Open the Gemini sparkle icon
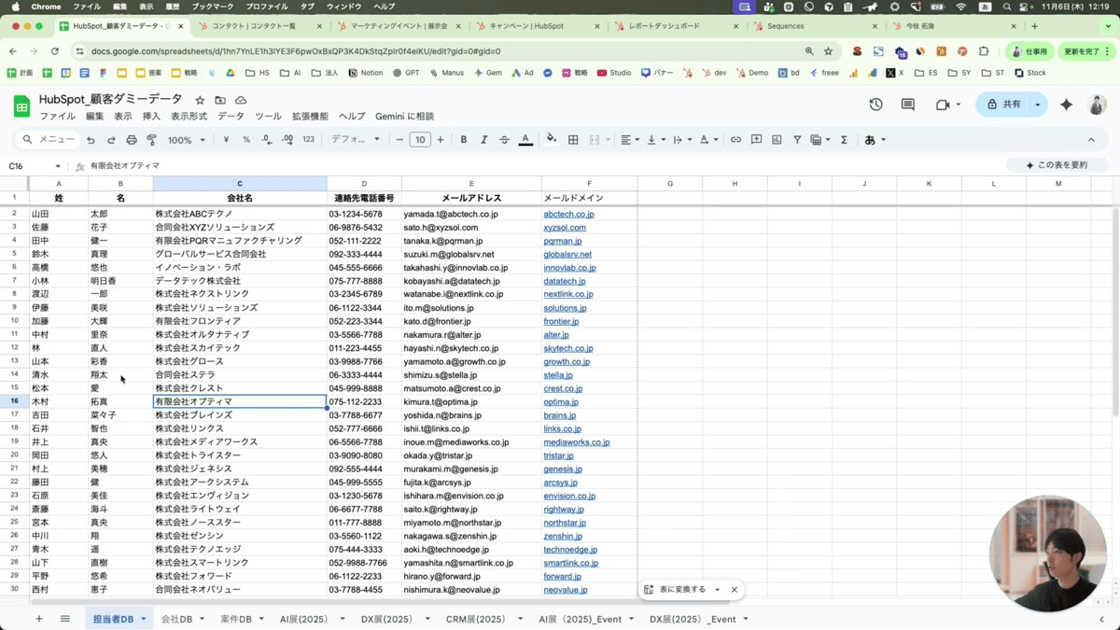The image size is (1120, 630). coord(1066,105)
